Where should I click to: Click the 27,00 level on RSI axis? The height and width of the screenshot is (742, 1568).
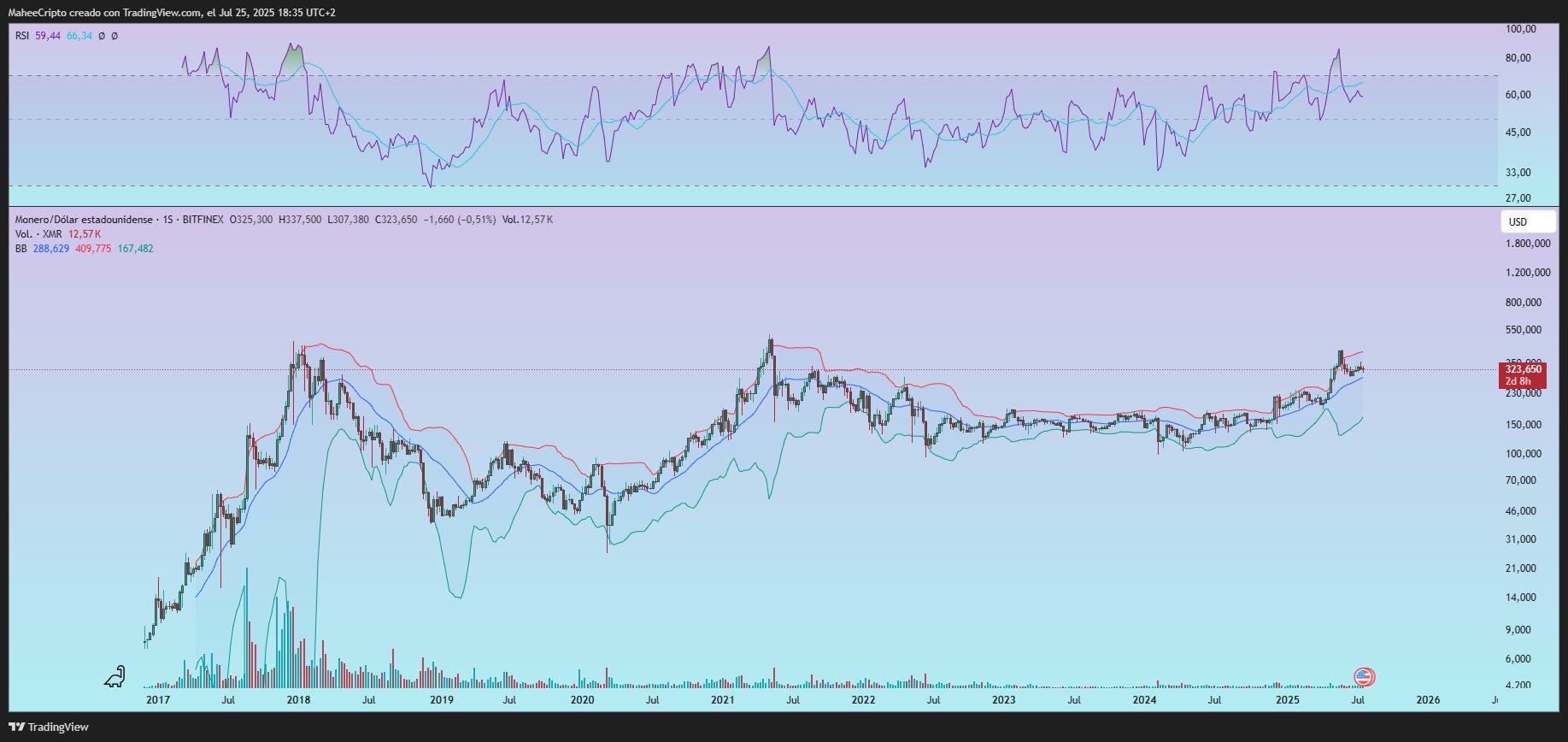tap(1518, 198)
